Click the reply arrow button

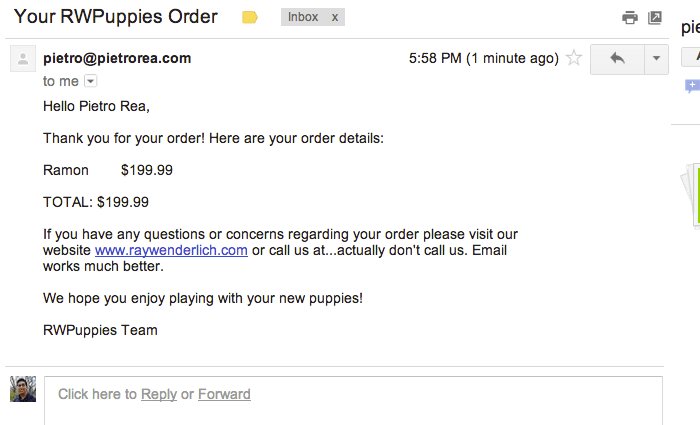(617, 59)
